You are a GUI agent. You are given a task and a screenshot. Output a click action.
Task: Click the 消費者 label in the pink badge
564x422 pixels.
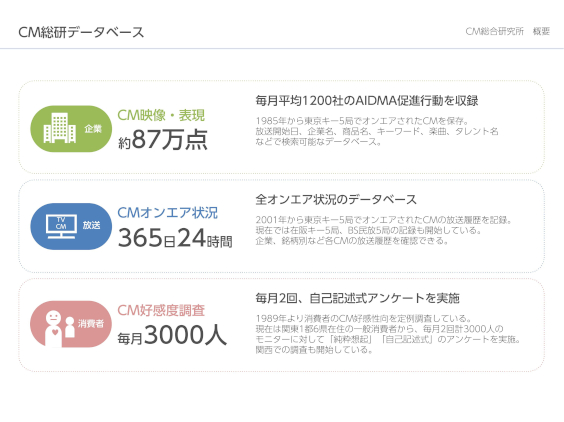click(91, 323)
